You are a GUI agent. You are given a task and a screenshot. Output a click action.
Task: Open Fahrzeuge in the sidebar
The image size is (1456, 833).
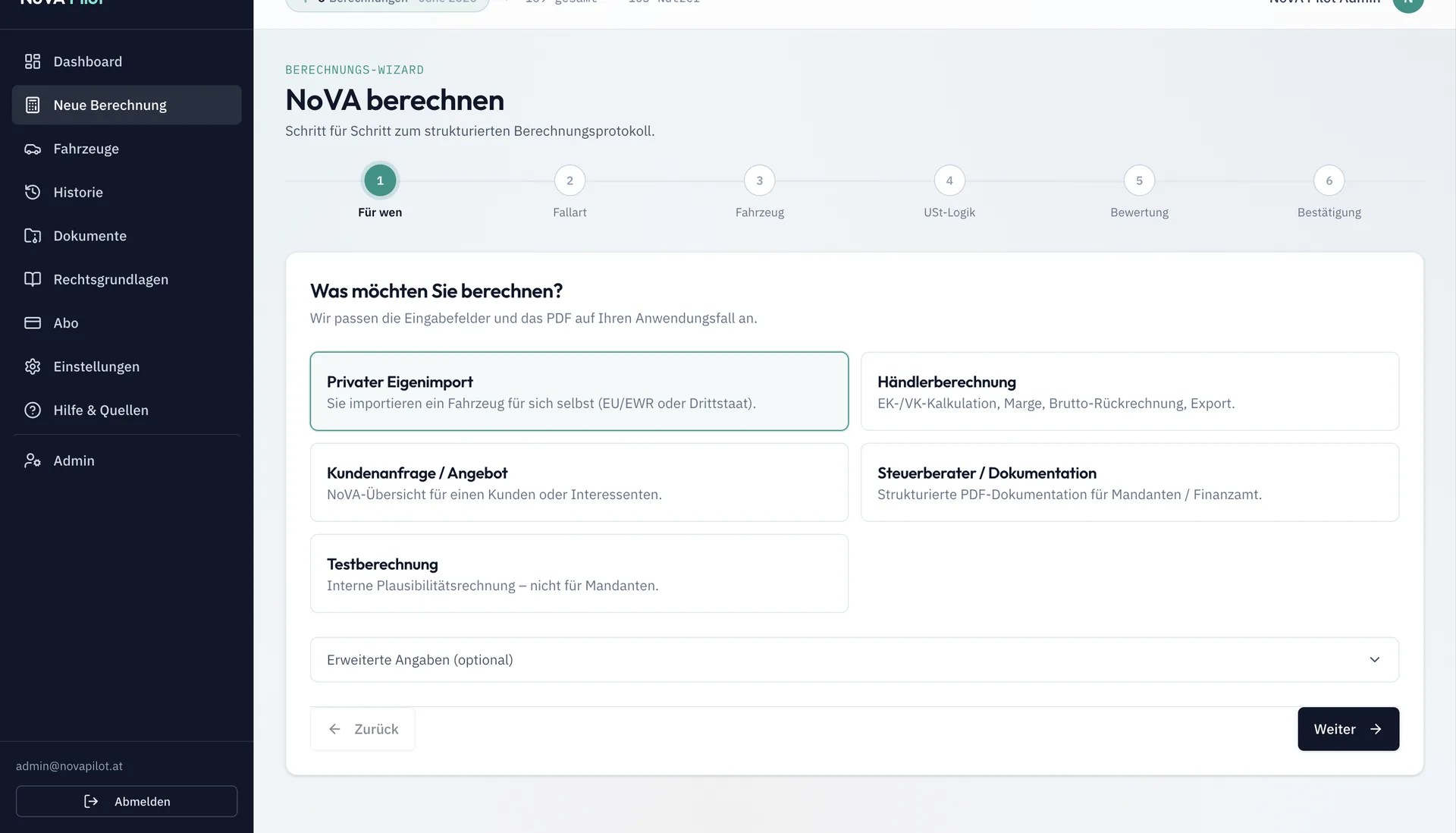[x=127, y=149]
